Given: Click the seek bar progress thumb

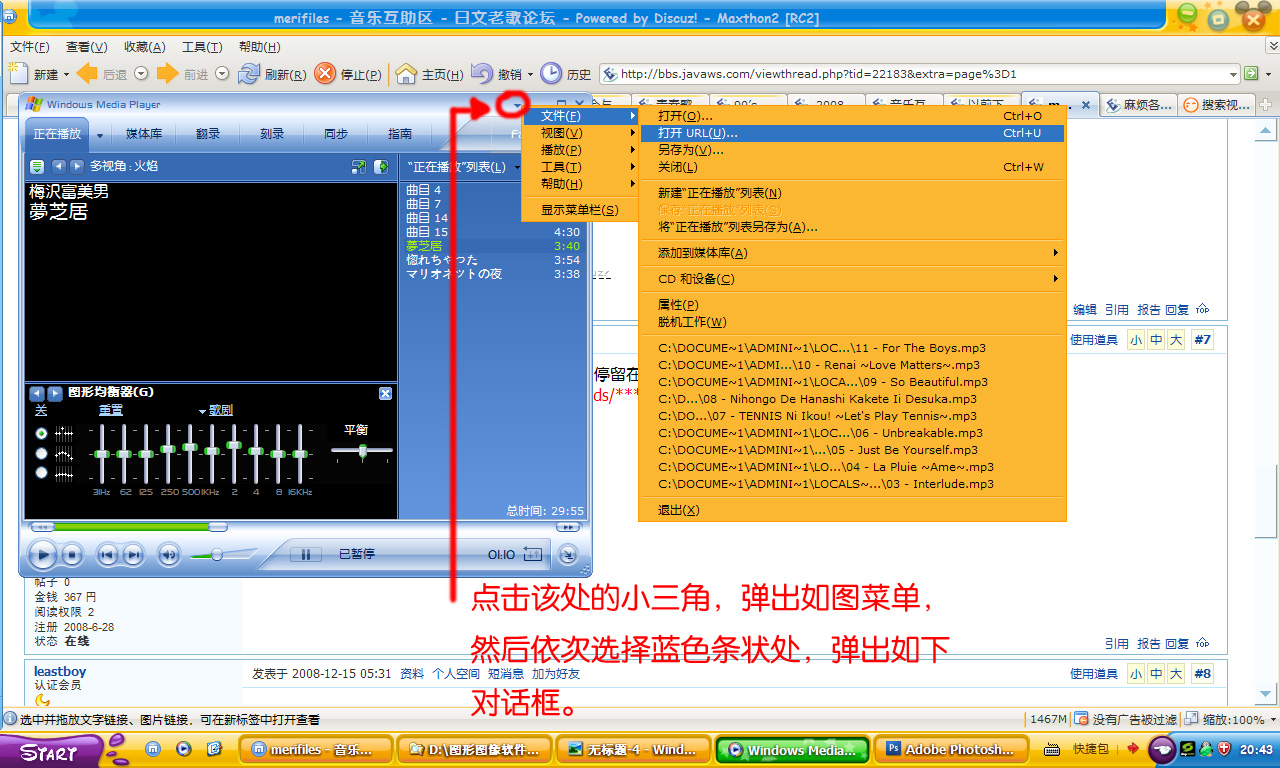Looking at the screenshot, I should click(x=216, y=526).
